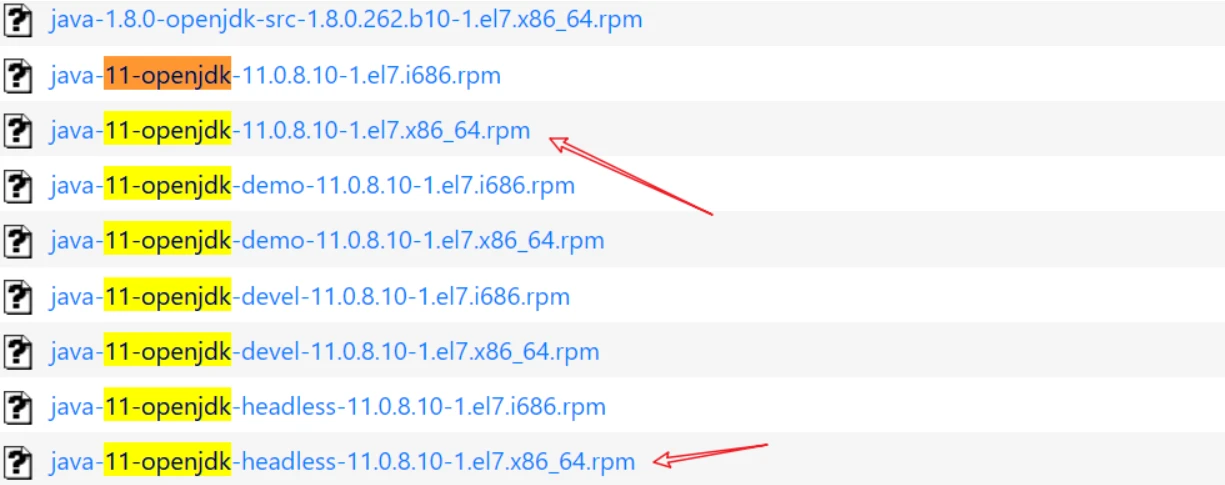Open the java-11-openjdk-demo i686 rpm link
This screenshot has height=485, width=1225.
click(312, 185)
